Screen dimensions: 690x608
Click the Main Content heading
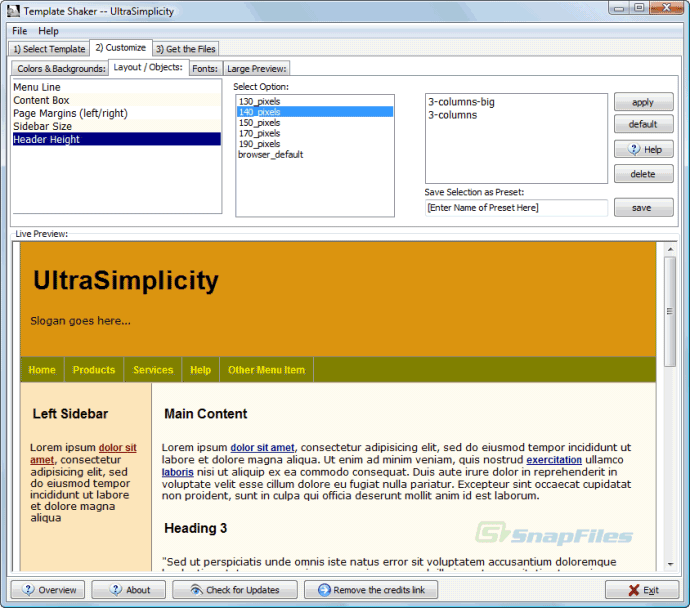206,414
